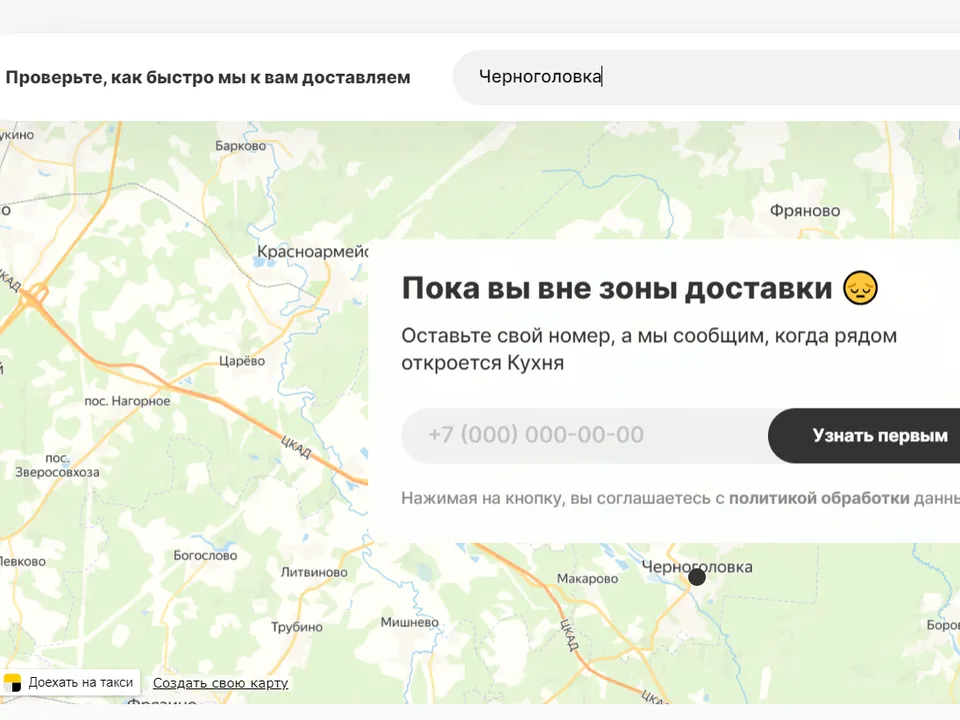Open the Создать свою карту link
The image size is (960, 720).
pos(220,682)
